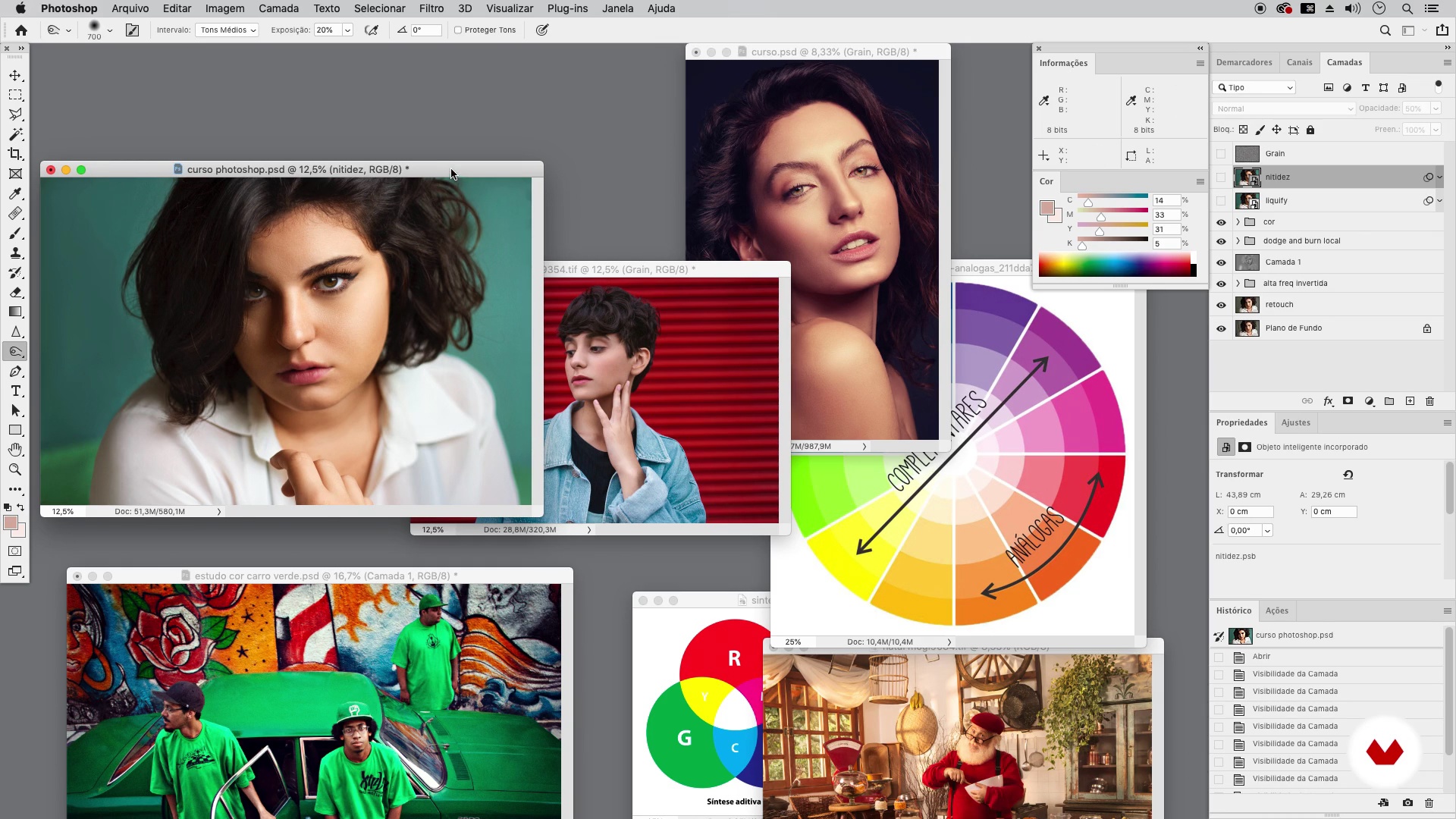Select the Crop tool

pos(15,154)
